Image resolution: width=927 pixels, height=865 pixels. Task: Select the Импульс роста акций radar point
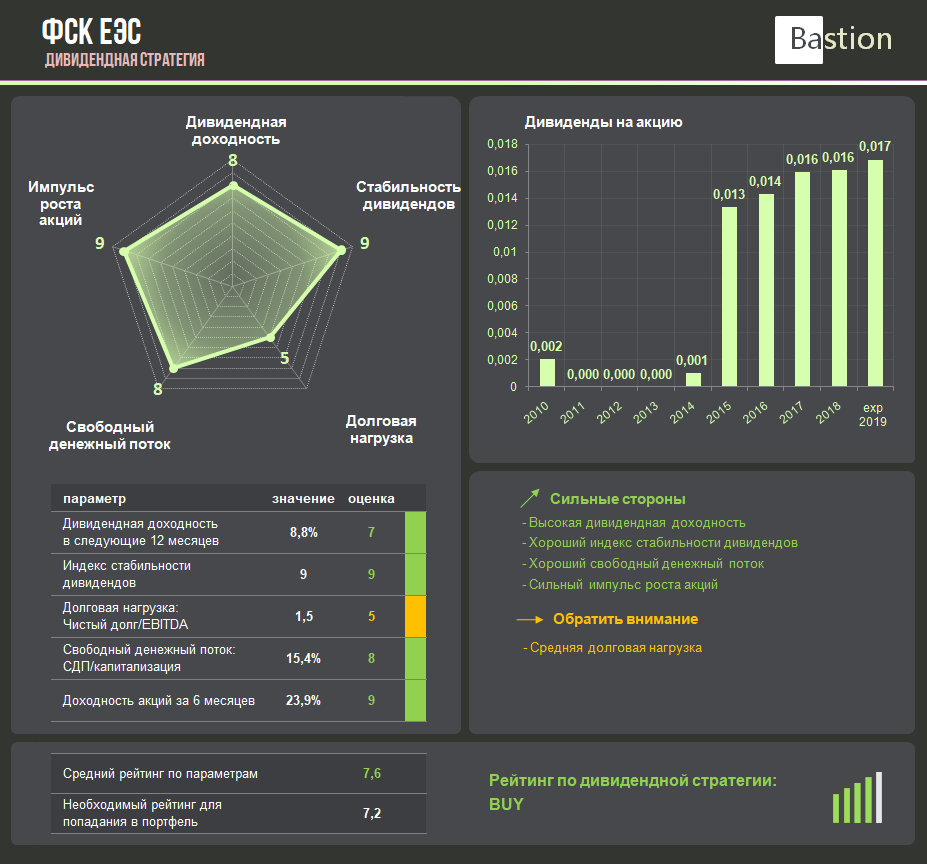tap(124, 252)
